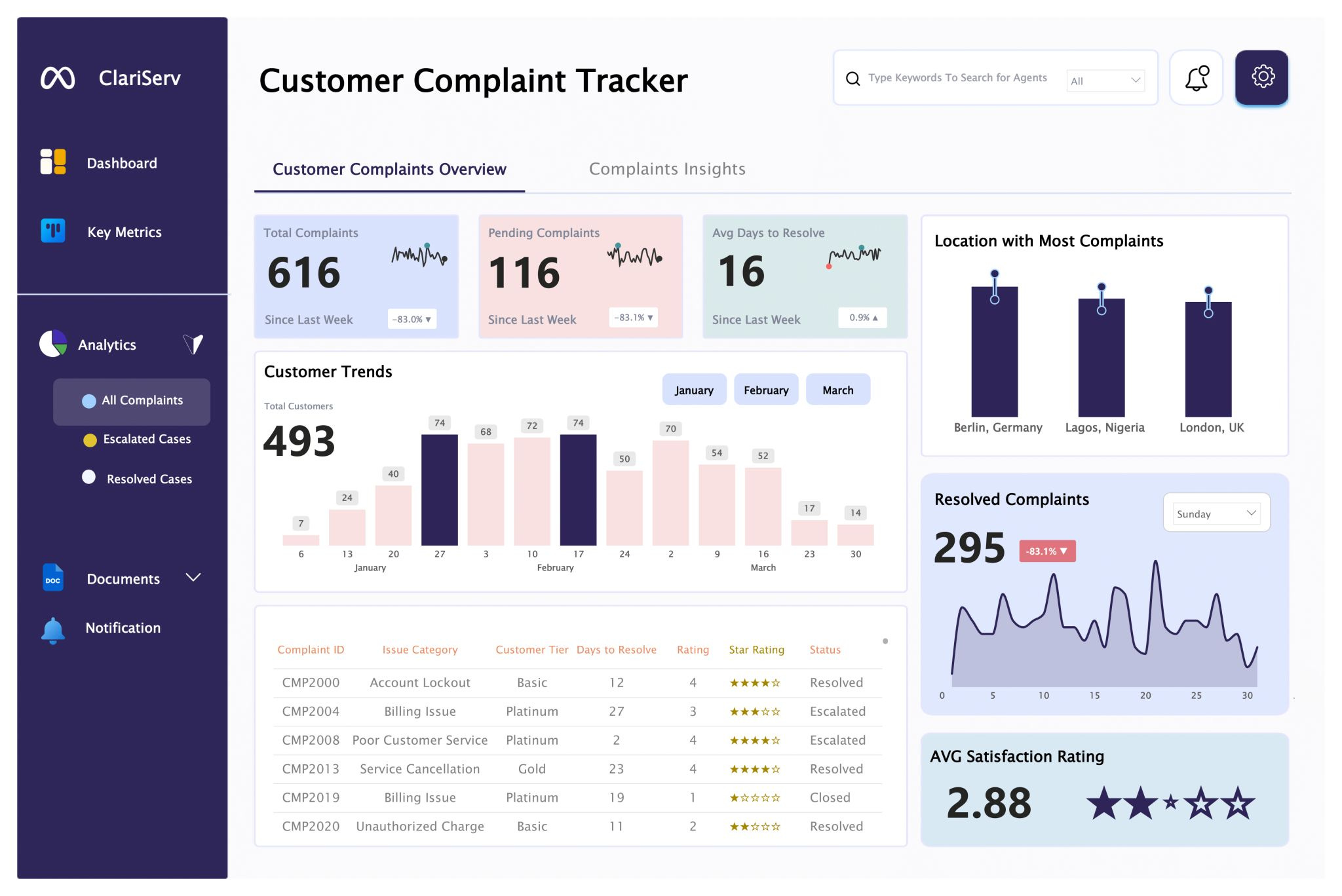This screenshot has width=1342, height=896.
Task: Click the March month button
Action: (837, 390)
